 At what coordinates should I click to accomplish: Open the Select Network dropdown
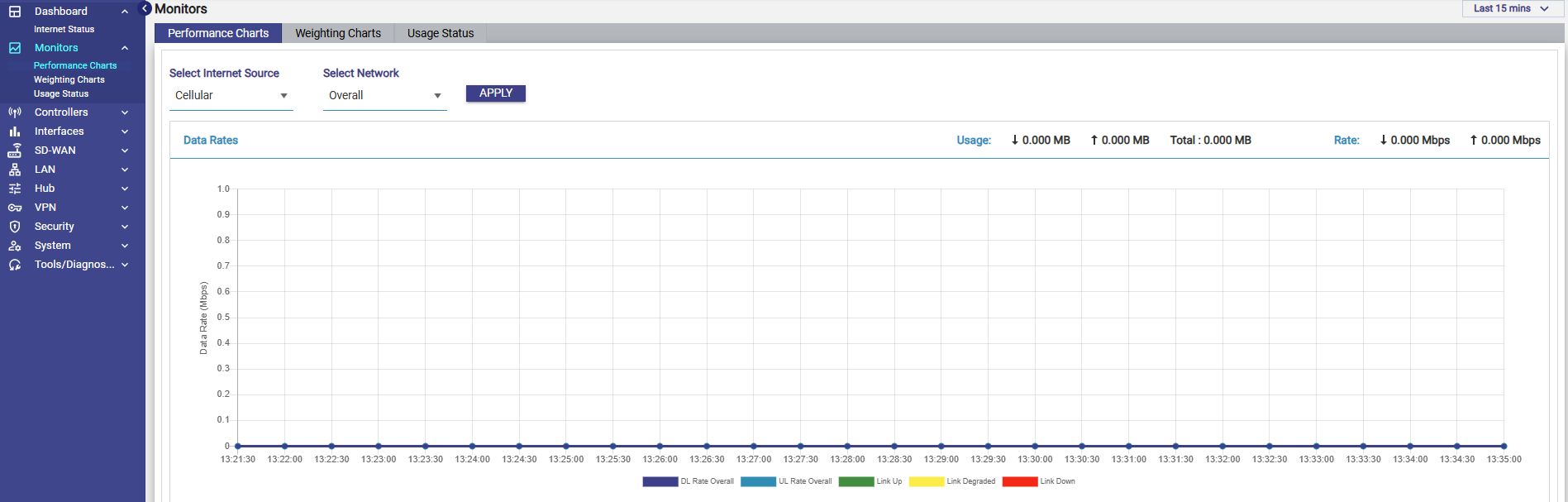(384, 96)
